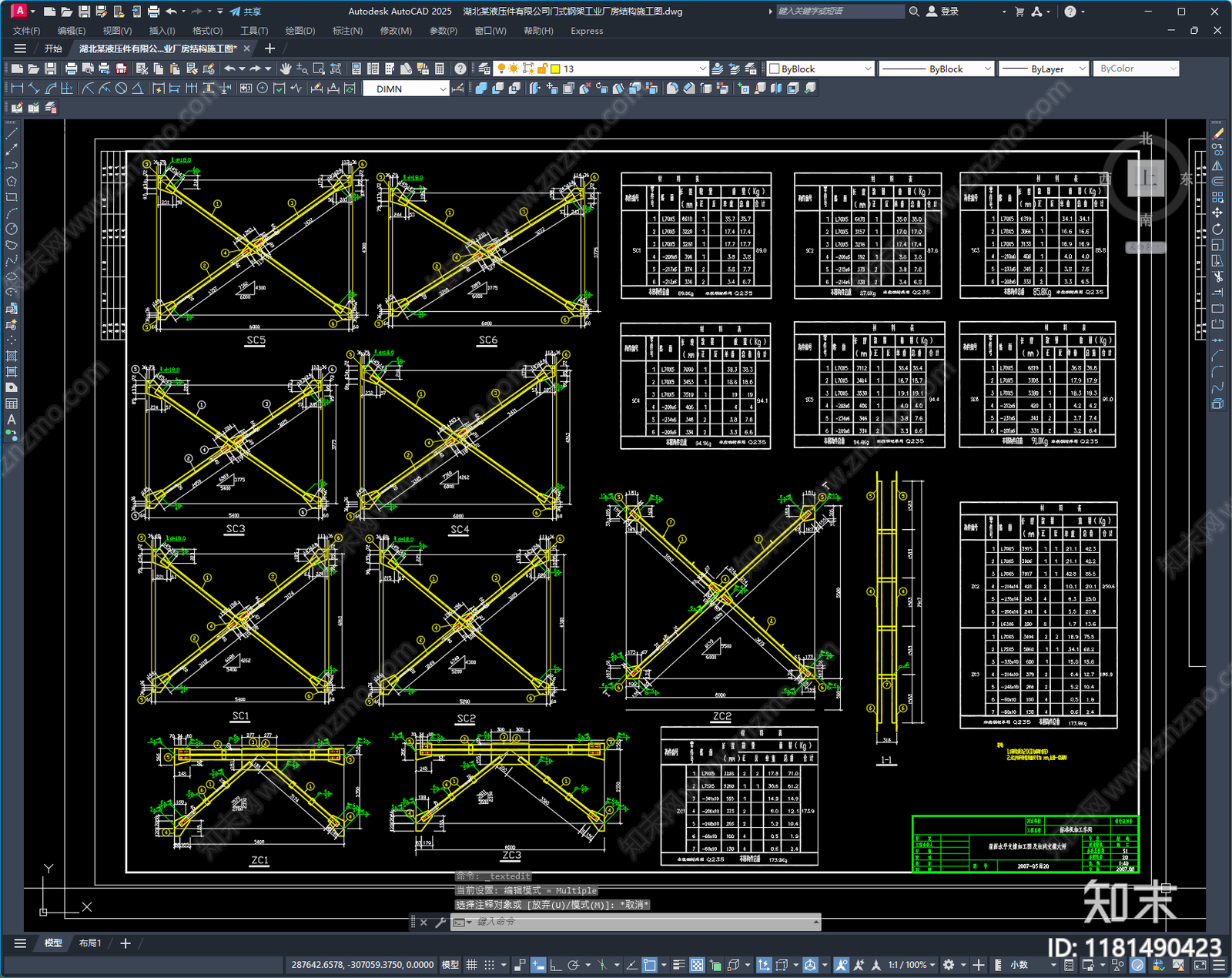
Task: Toggle drawing grid display in status bar
Action: pyautogui.click(x=472, y=965)
